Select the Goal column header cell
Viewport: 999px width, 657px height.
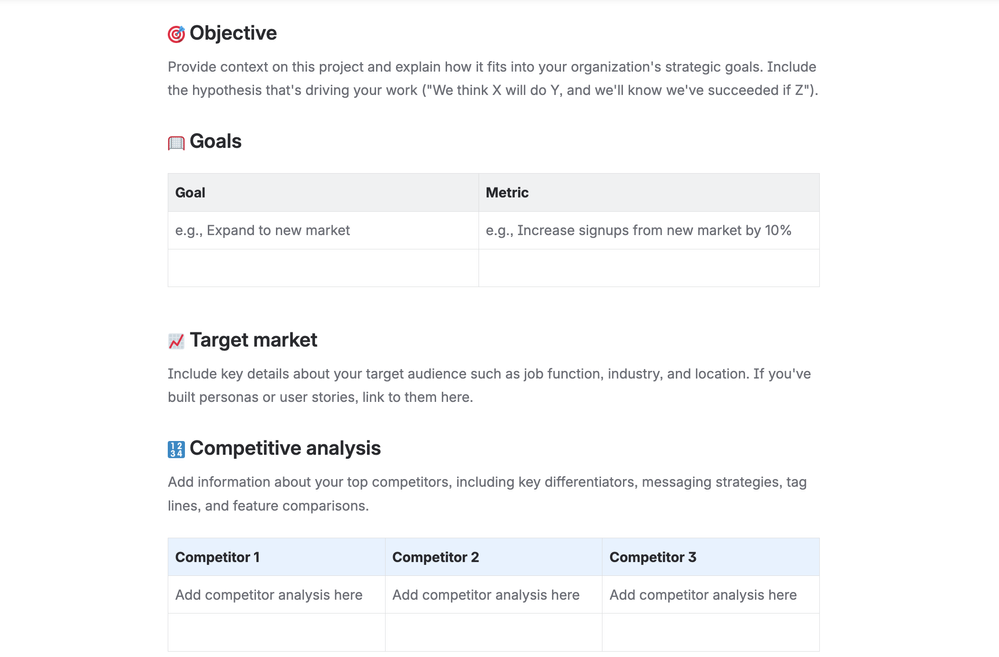(323, 192)
